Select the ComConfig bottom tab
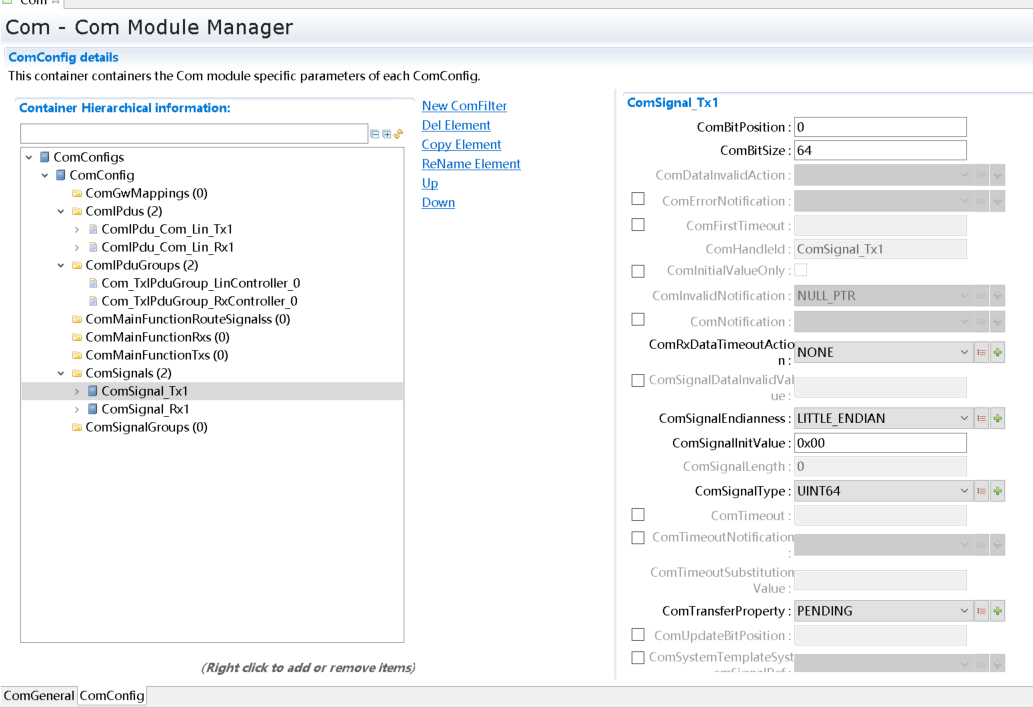 (x=112, y=696)
